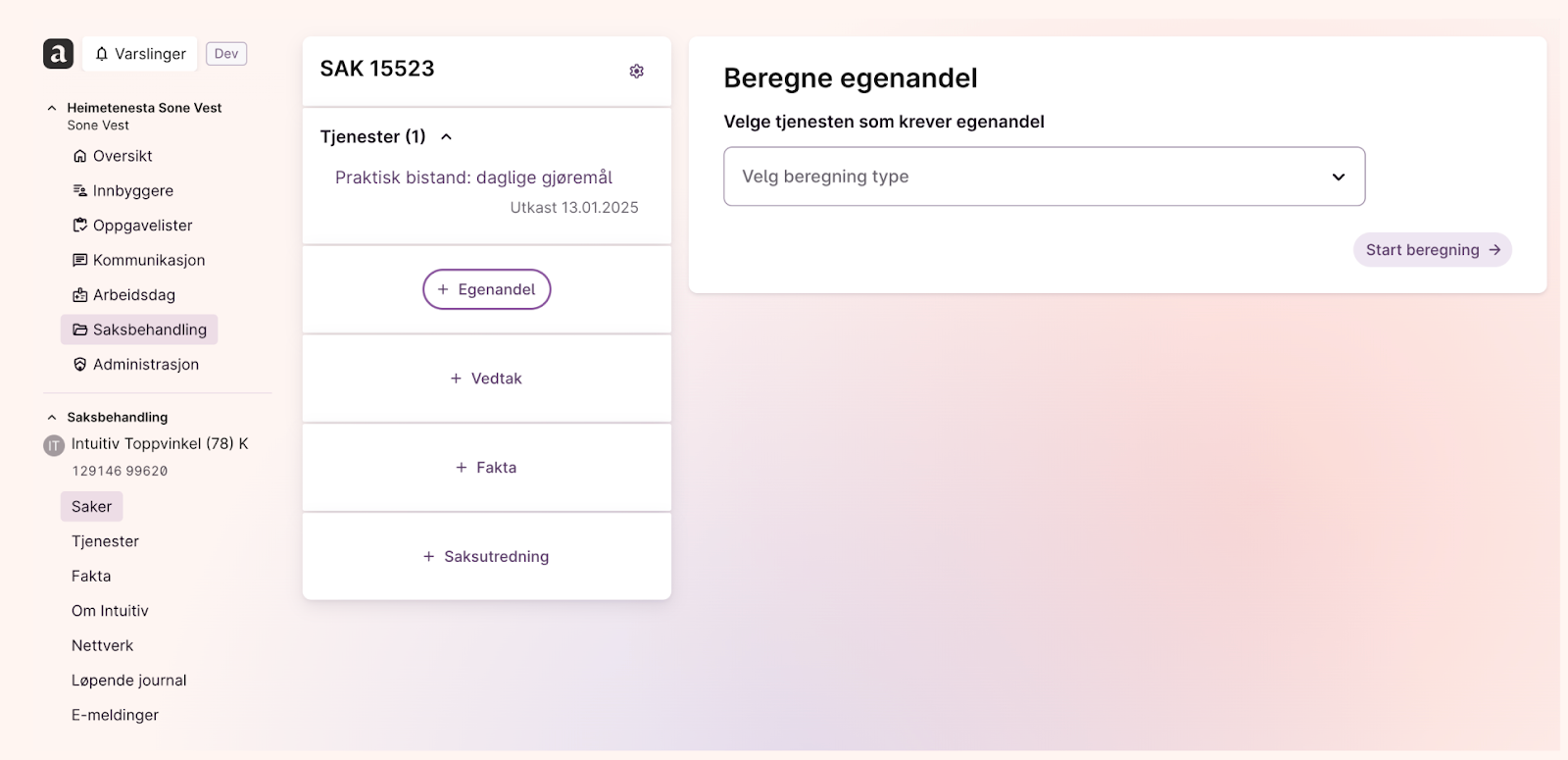Open the SAK 15523 settings gear

click(x=637, y=71)
